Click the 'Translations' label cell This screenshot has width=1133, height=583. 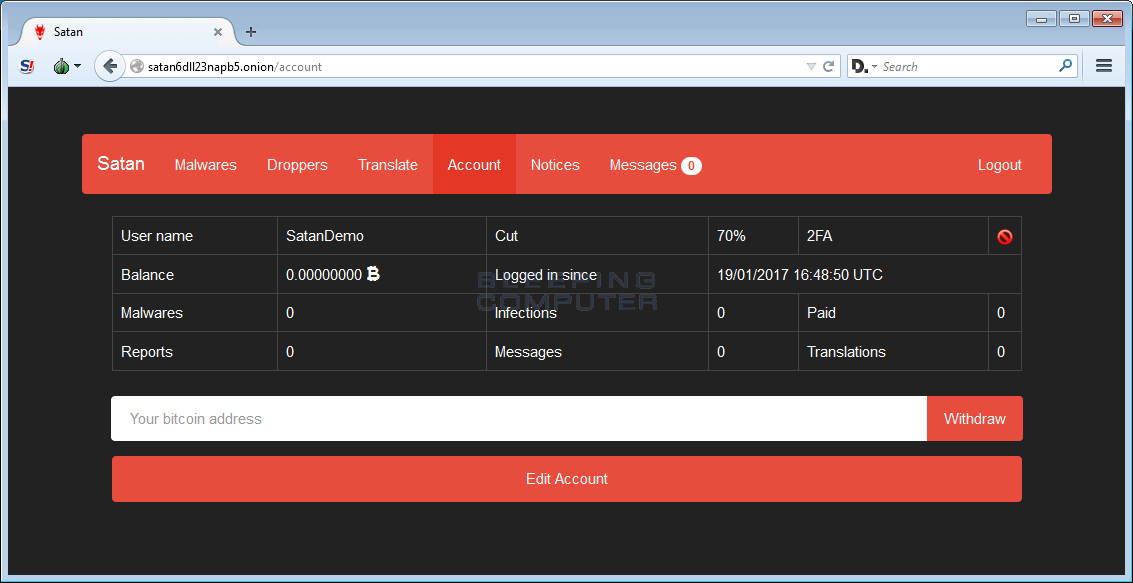[893, 352]
